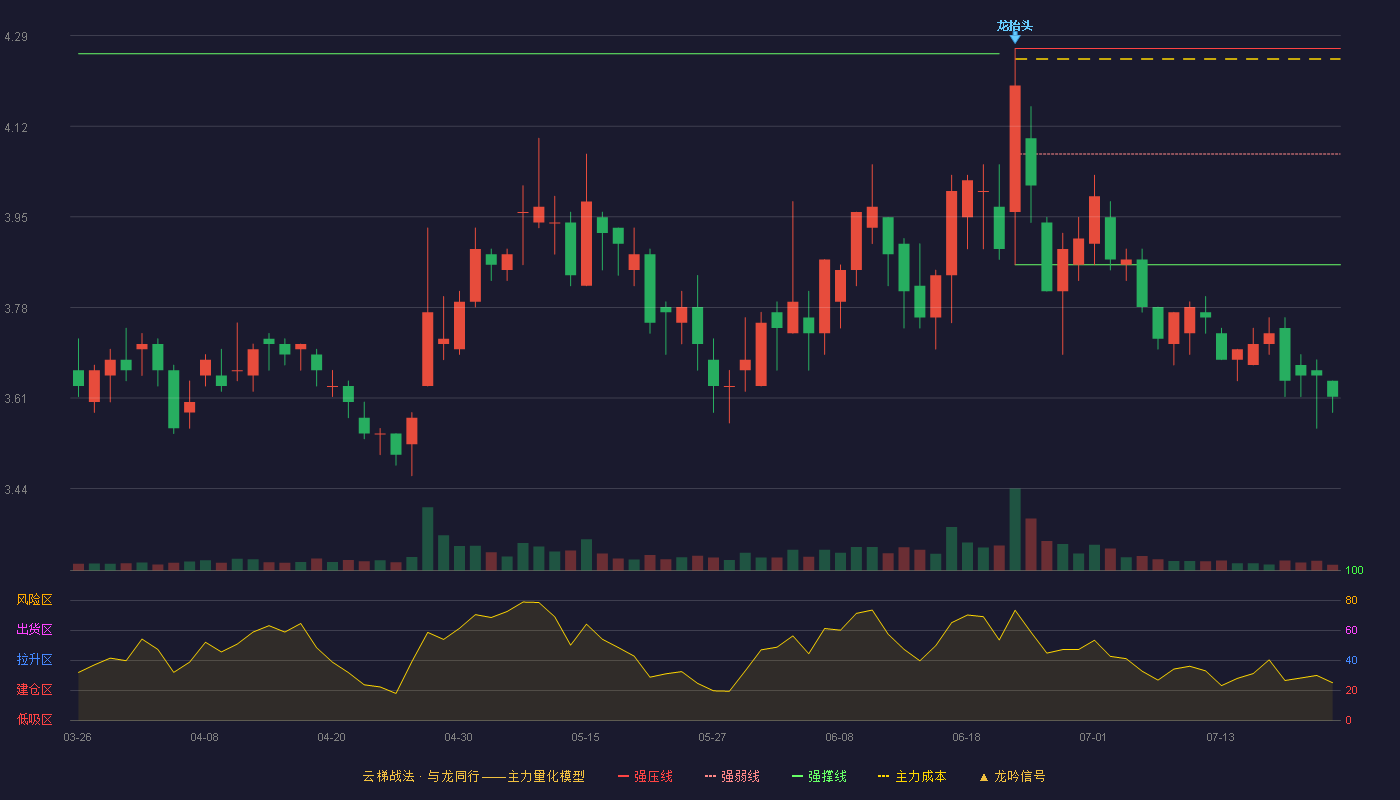Click the magenta 60 indicator axis value
The width and height of the screenshot is (1400, 800).
click(1351, 630)
